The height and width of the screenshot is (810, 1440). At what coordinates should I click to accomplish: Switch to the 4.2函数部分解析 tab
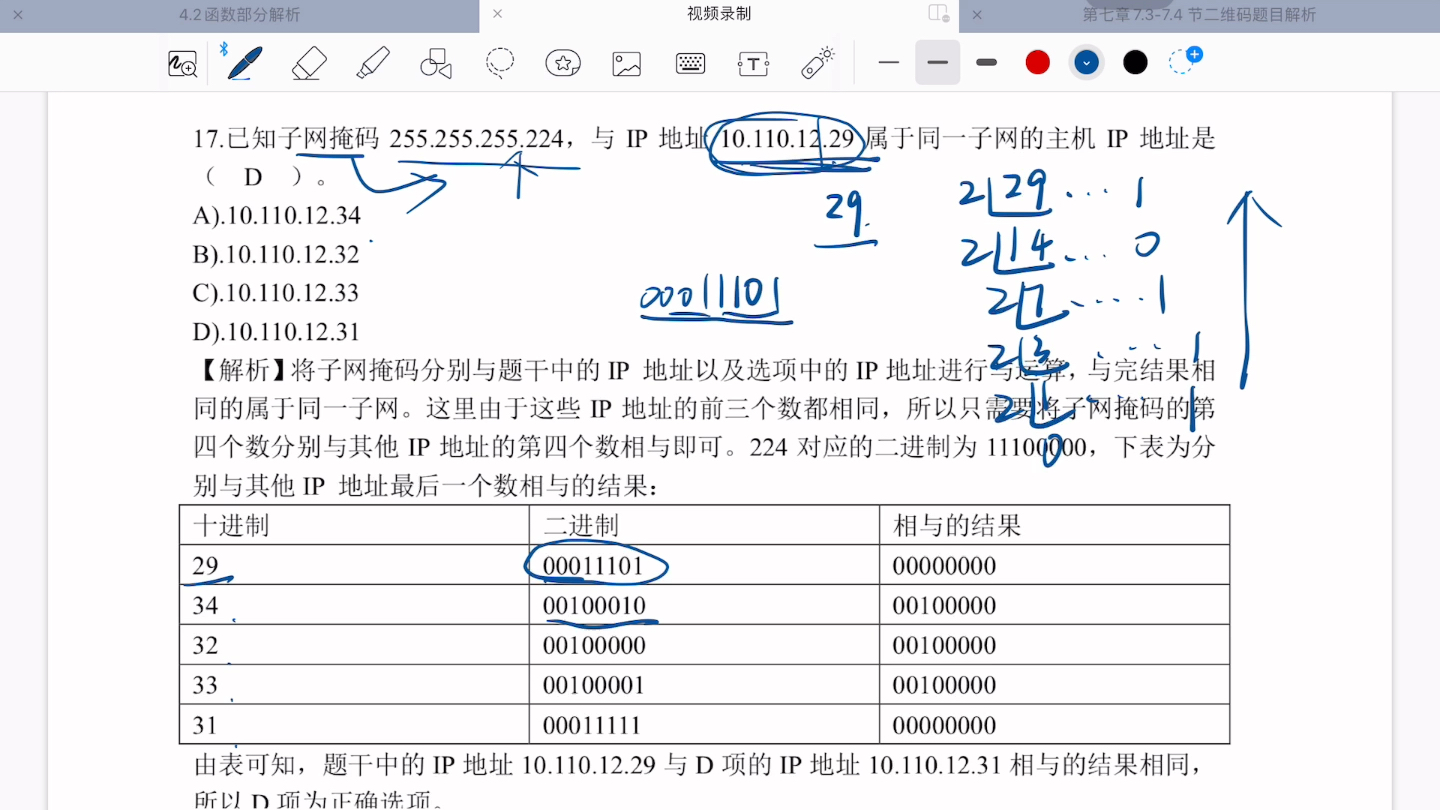pos(239,15)
